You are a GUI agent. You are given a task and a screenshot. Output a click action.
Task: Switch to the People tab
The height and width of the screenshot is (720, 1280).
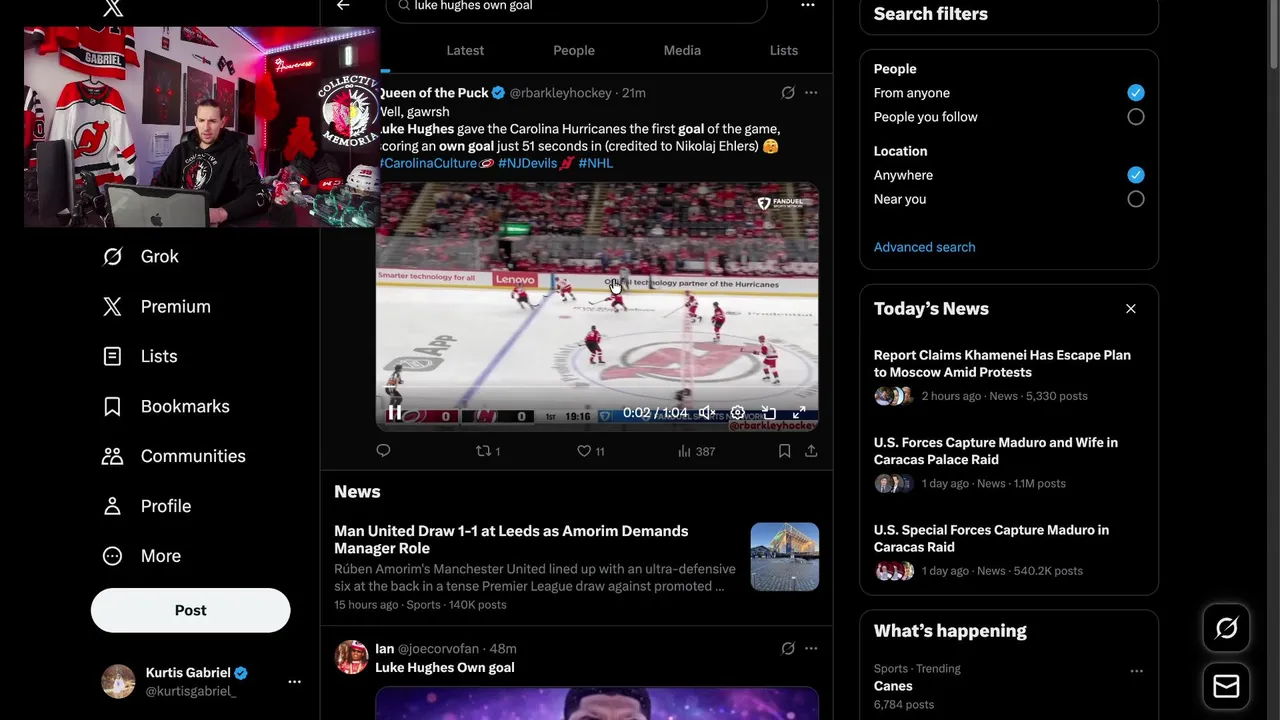click(x=574, y=50)
